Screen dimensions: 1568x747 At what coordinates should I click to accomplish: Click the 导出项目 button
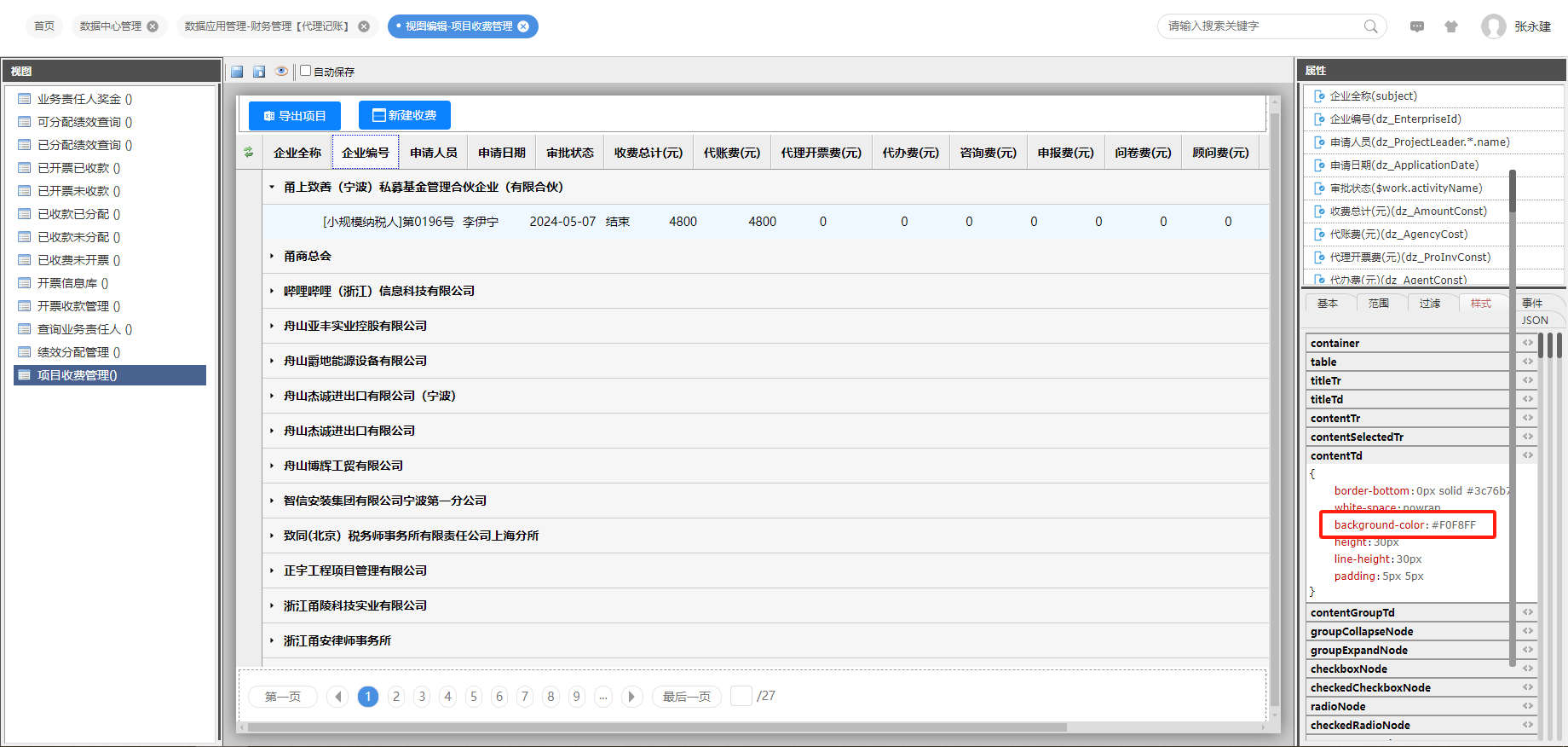(295, 116)
